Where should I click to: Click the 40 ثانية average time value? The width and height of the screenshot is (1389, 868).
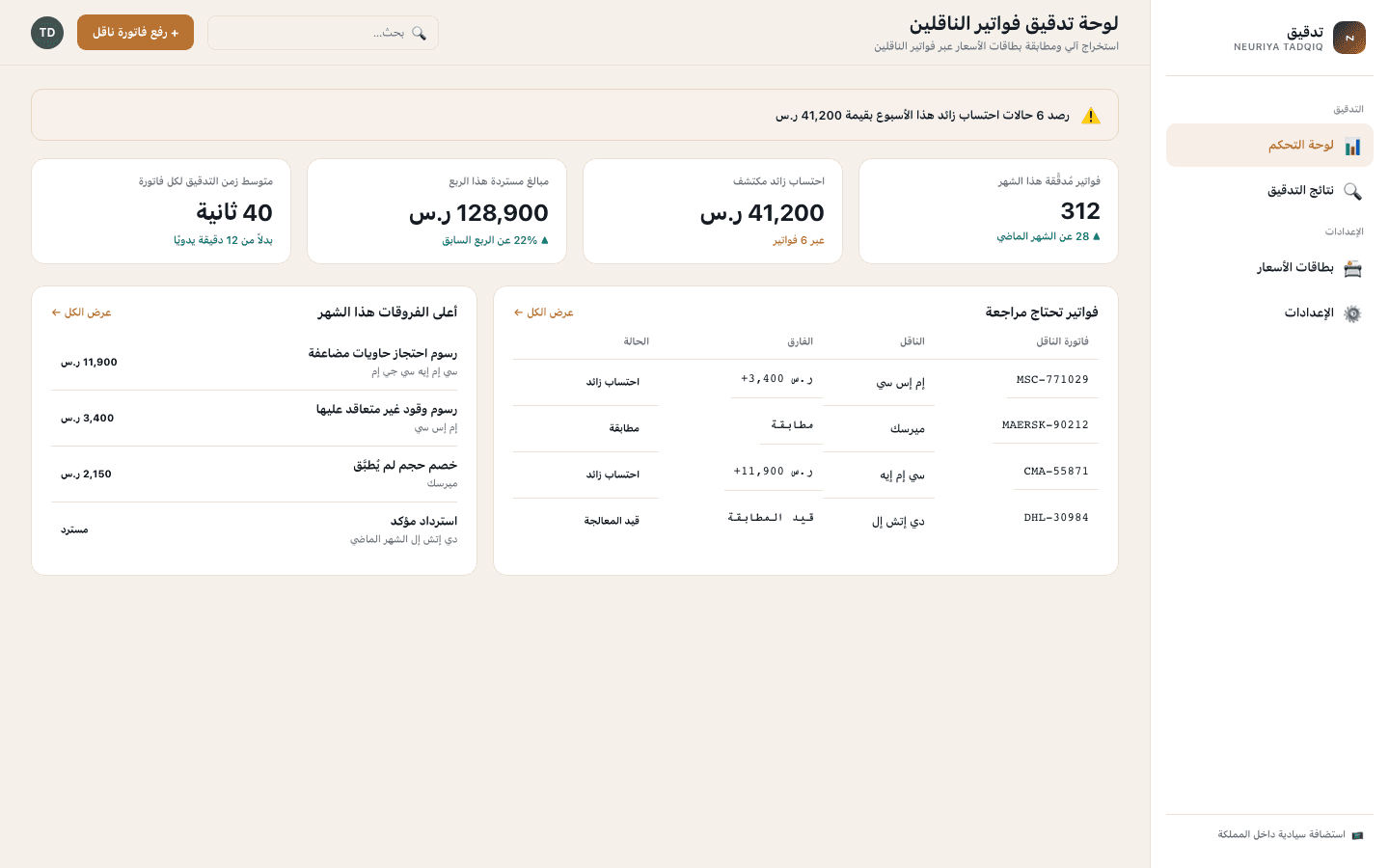pyautogui.click(x=234, y=212)
